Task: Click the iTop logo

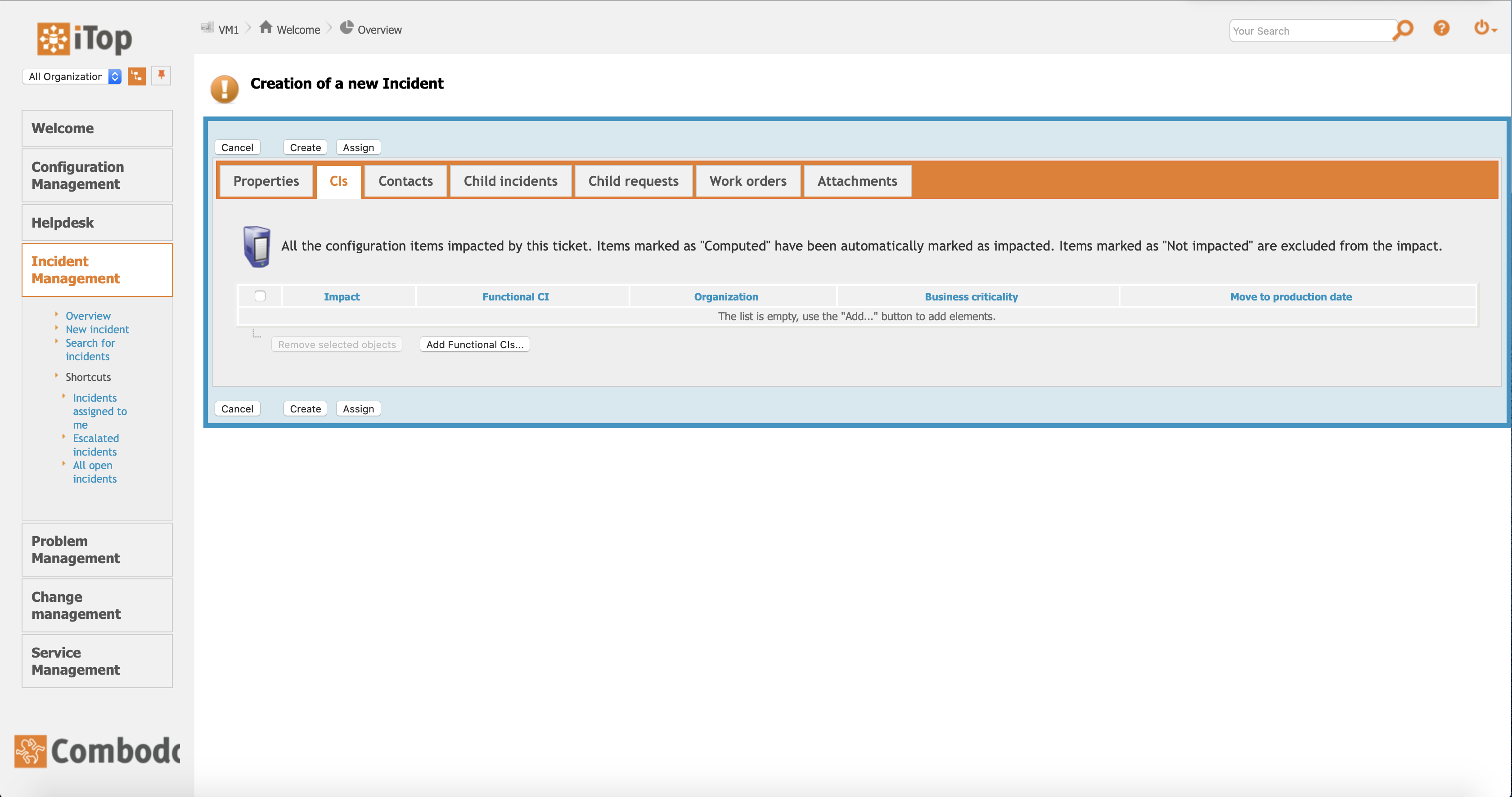Action: click(85, 39)
